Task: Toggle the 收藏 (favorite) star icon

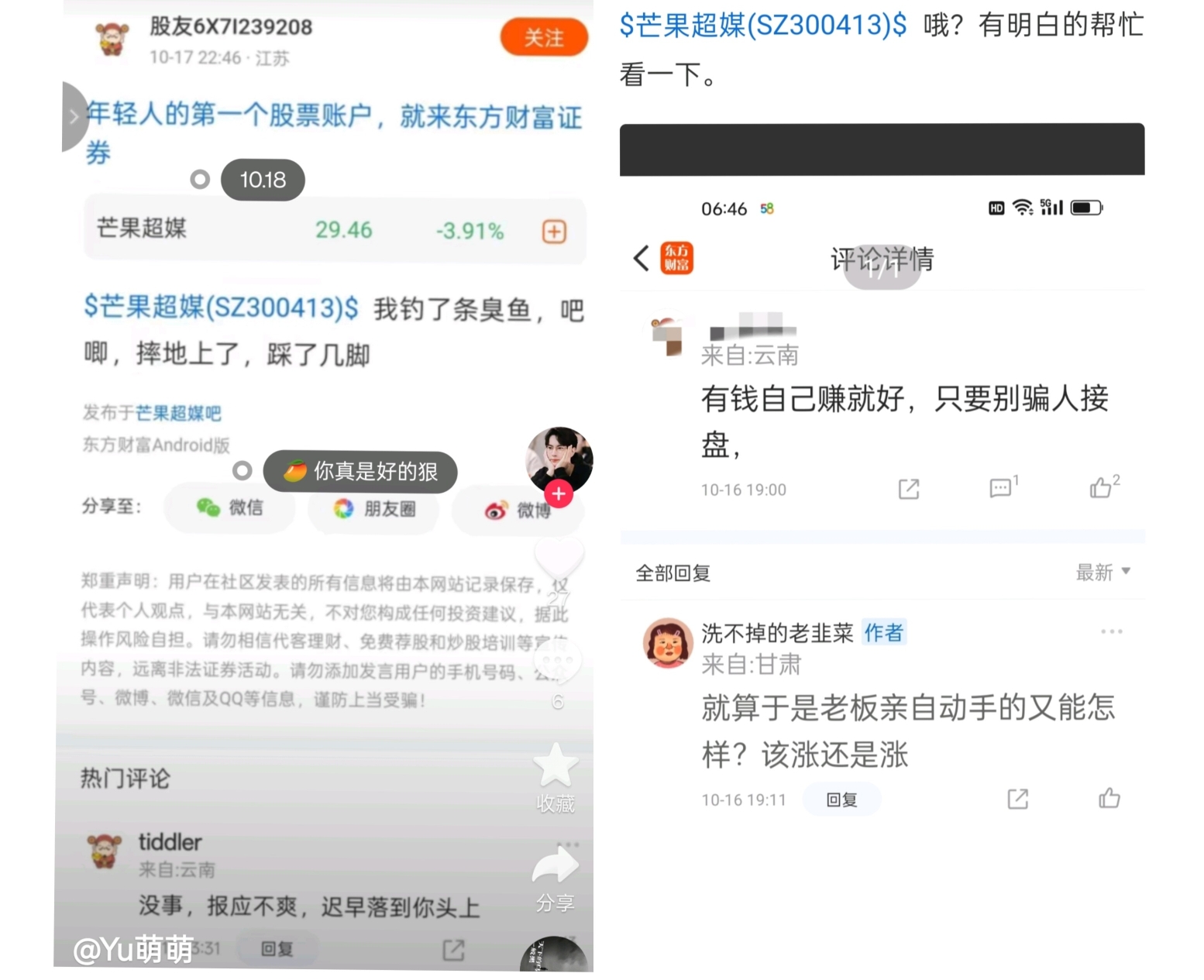Action: (556, 765)
